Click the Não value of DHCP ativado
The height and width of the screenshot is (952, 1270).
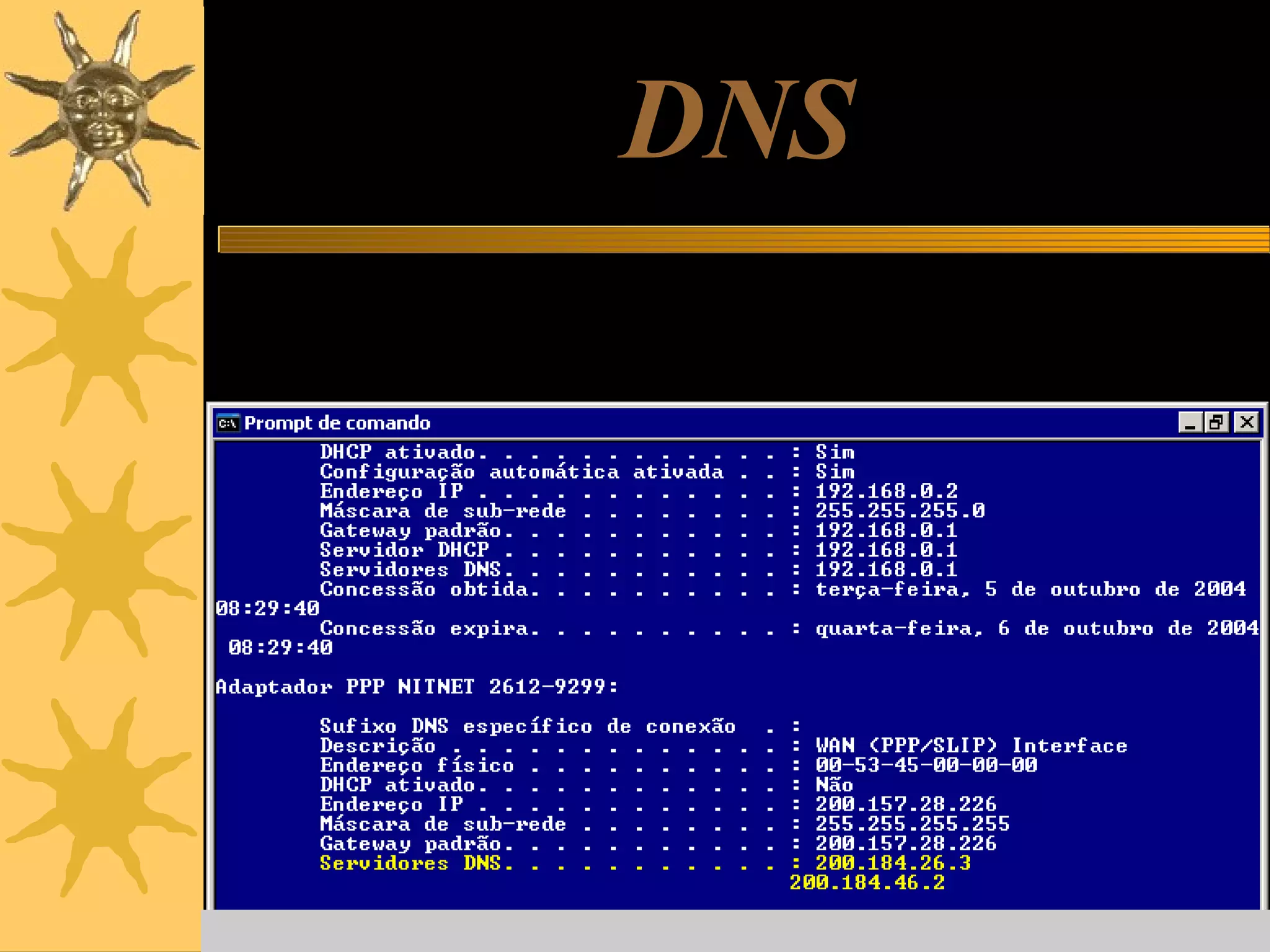point(834,785)
